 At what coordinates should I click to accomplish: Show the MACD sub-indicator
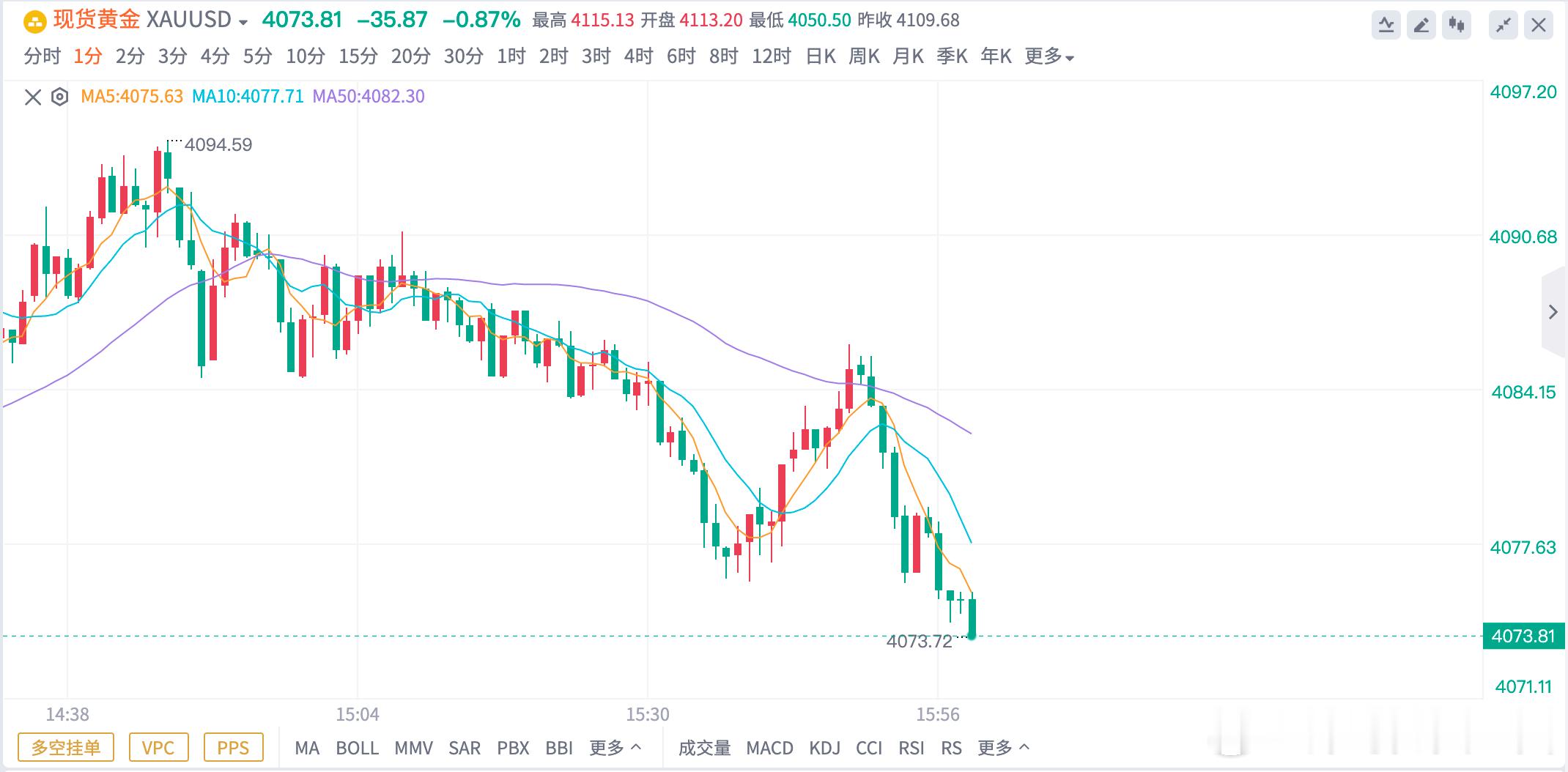click(769, 748)
